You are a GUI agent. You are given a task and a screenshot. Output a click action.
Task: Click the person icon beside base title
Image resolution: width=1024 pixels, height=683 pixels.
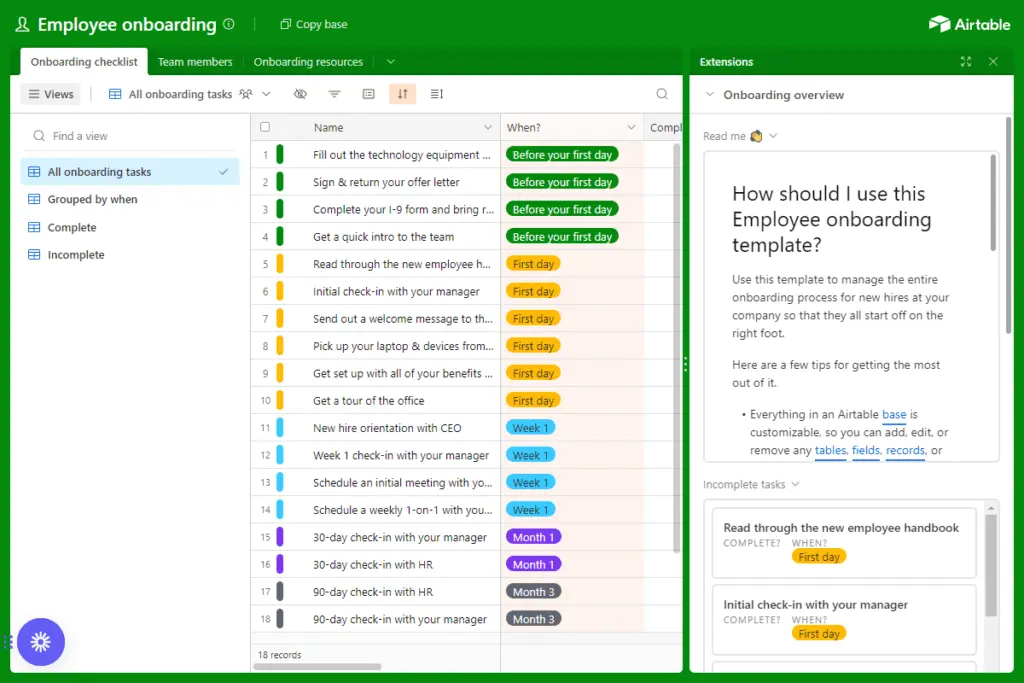22,24
